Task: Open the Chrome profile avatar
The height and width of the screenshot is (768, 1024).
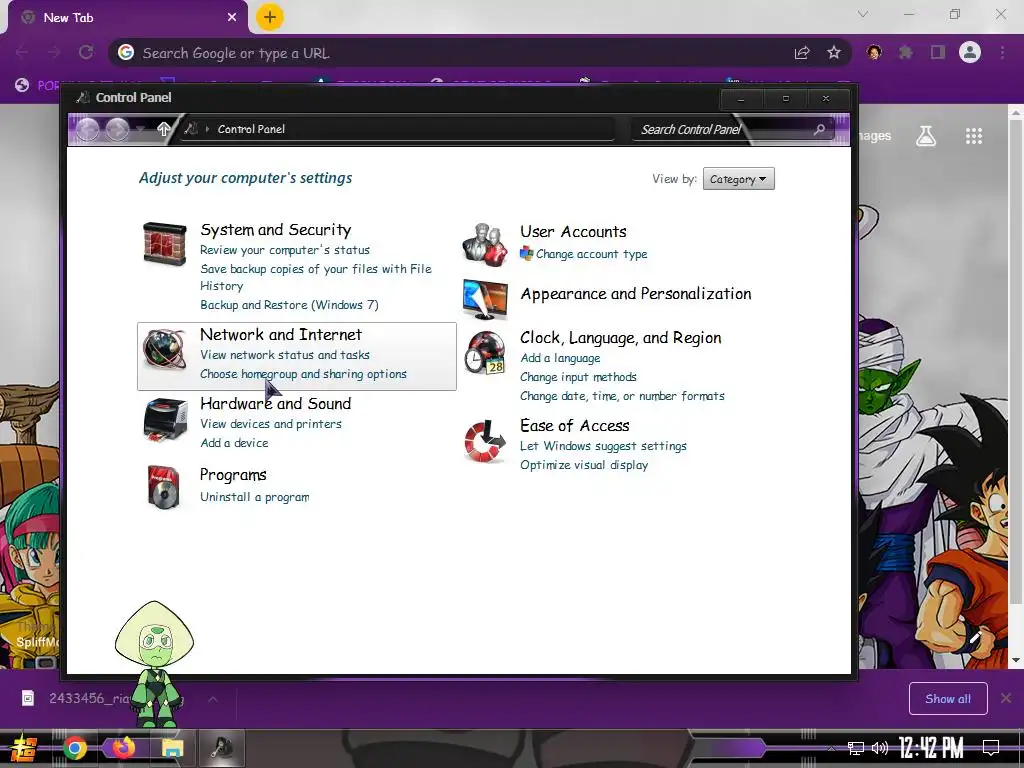Action: (970, 53)
